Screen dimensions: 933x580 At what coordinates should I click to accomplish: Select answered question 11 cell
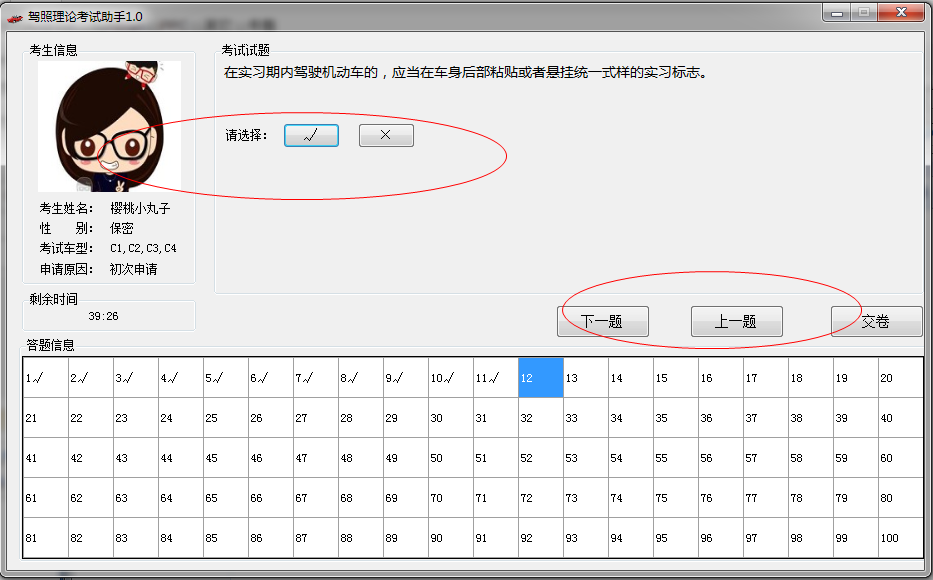coord(496,378)
